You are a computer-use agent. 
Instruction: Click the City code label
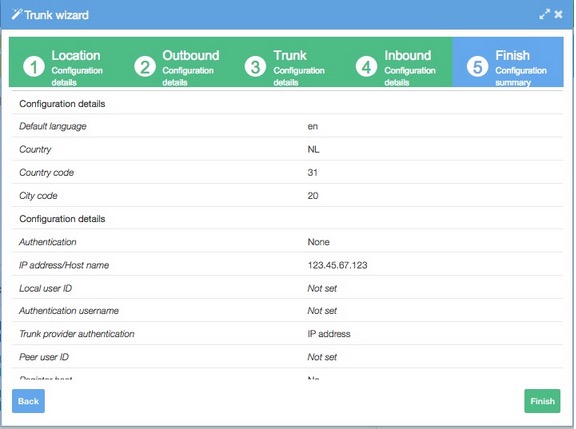click(x=38, y=196)
